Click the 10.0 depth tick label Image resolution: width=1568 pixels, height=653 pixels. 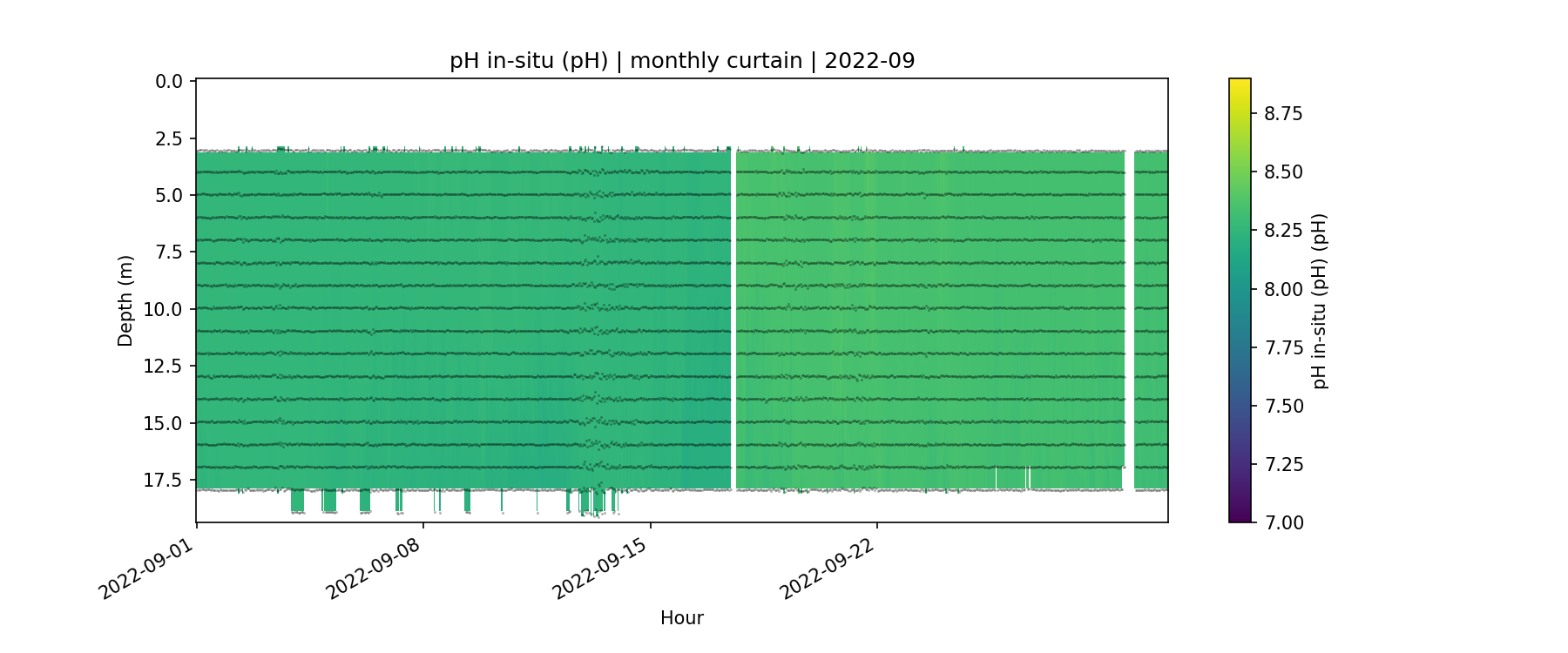click(165, 309)
